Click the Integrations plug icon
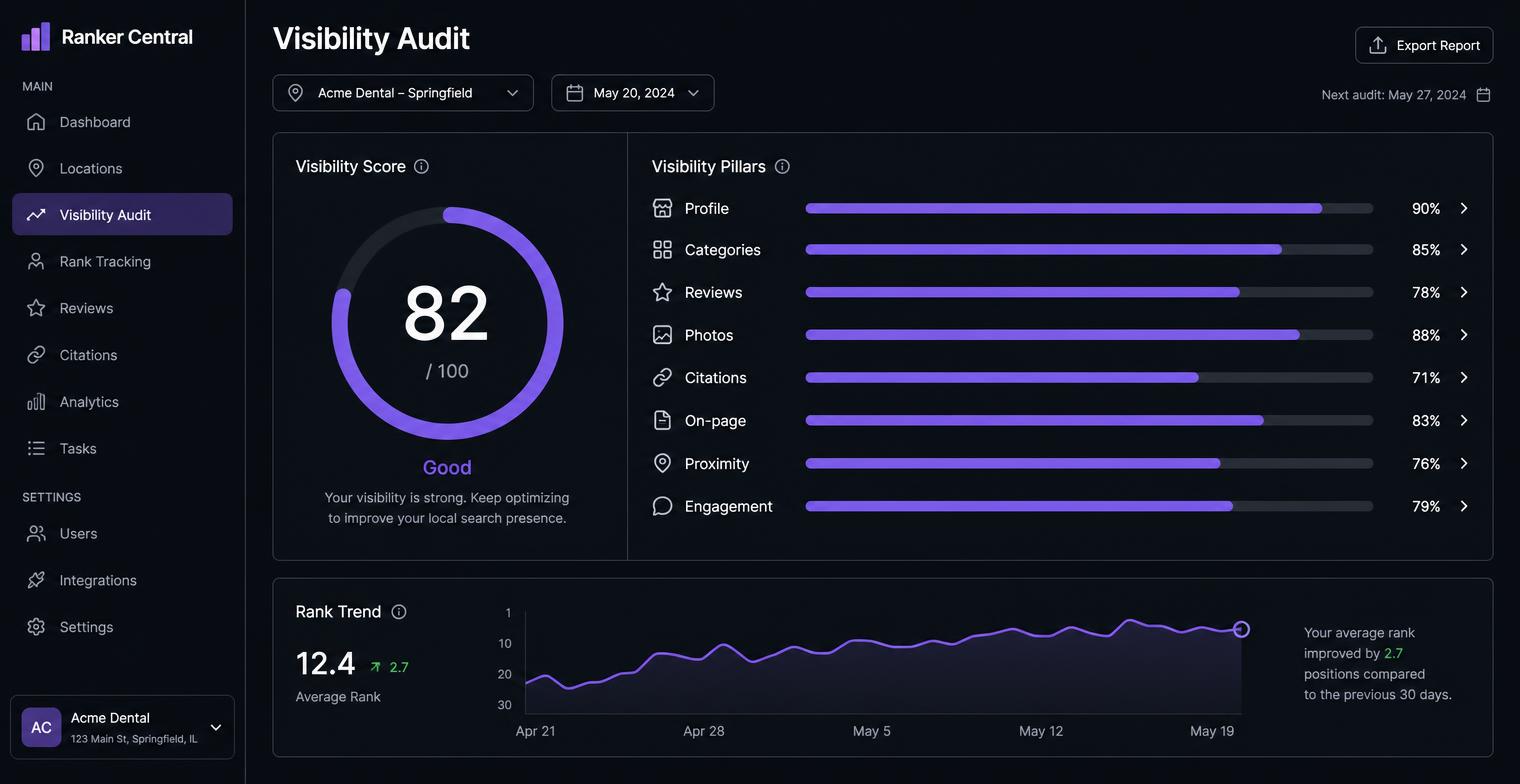Viewport: 1520px width, 784px height. pos(36,580)
